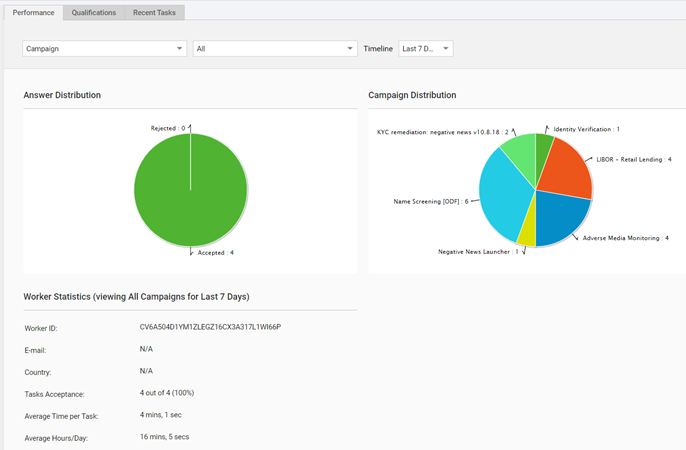The width and height of the screenshot is (686, 450).
Task: Click the LIBOR - Retail Lending : 4 label
Action: pos(634,159)
